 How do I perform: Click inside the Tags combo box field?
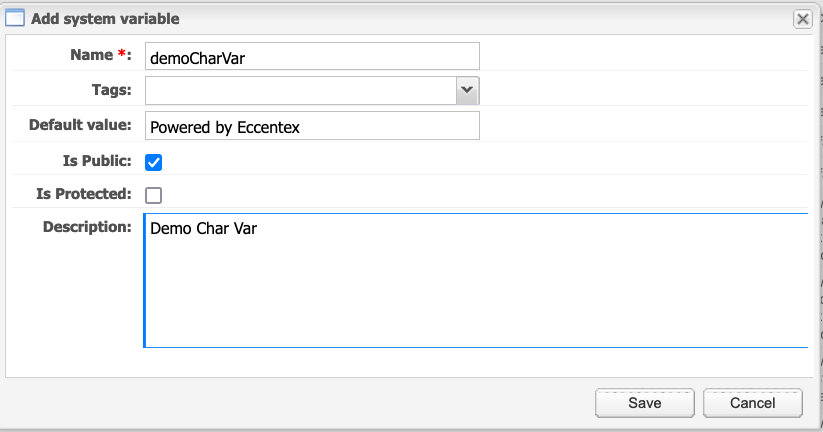click(x=301, y=90)
